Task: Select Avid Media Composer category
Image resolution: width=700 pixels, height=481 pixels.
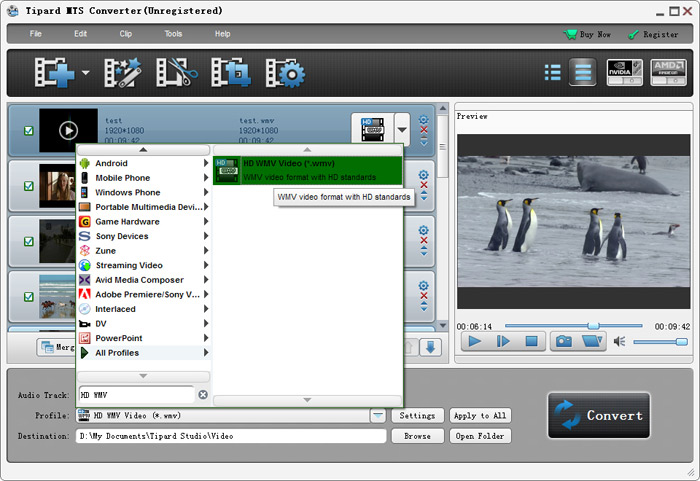Action: (144, 280)
